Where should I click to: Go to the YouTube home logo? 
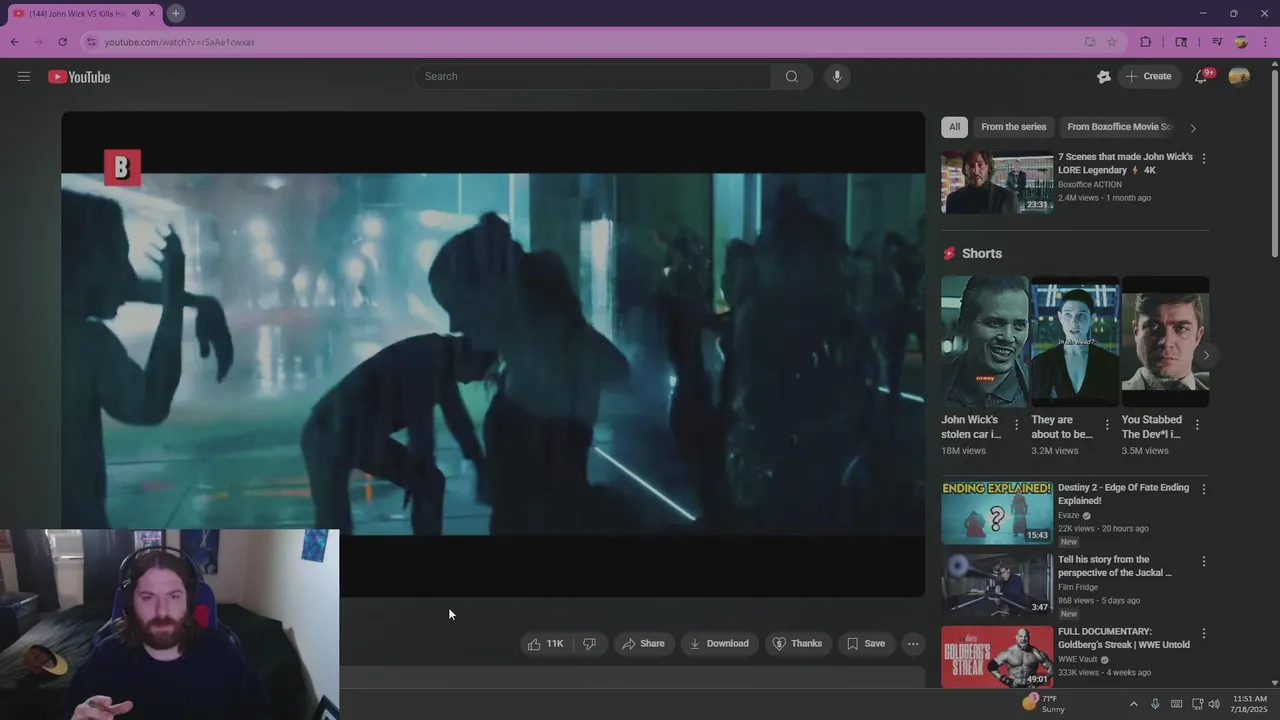79,77
